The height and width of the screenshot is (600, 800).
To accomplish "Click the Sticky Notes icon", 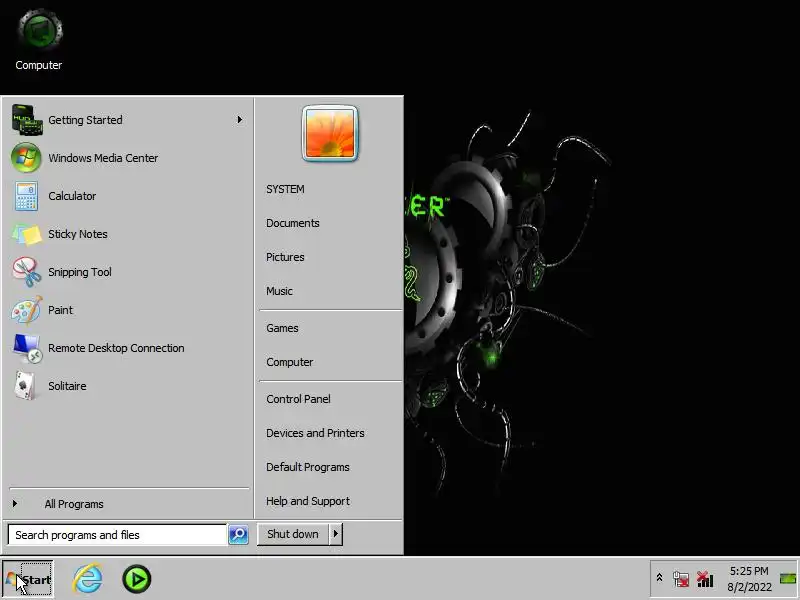I will [27, 234].
